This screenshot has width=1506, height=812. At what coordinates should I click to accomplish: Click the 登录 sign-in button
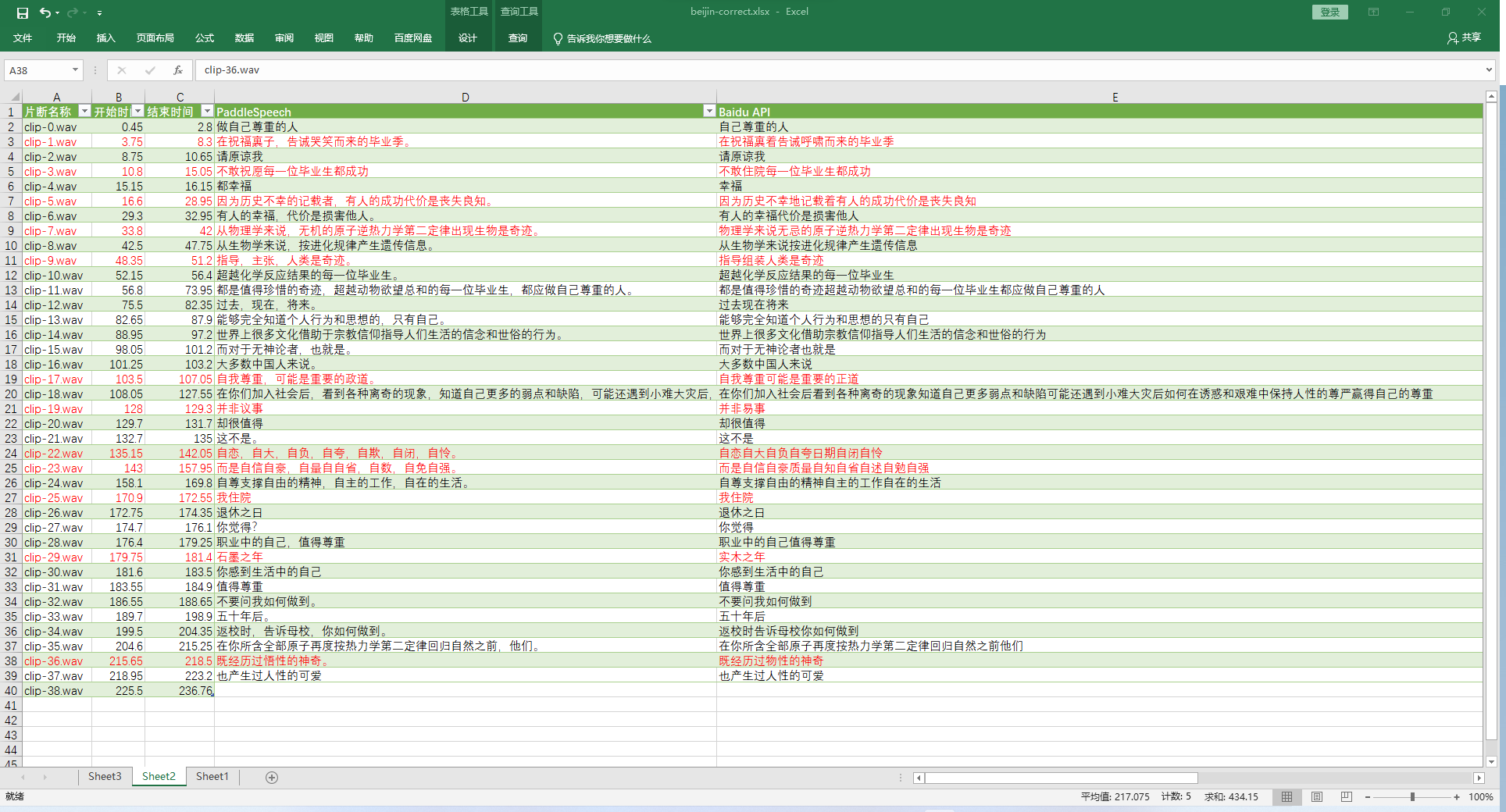pyautogui.click(x=1329, y=12)
